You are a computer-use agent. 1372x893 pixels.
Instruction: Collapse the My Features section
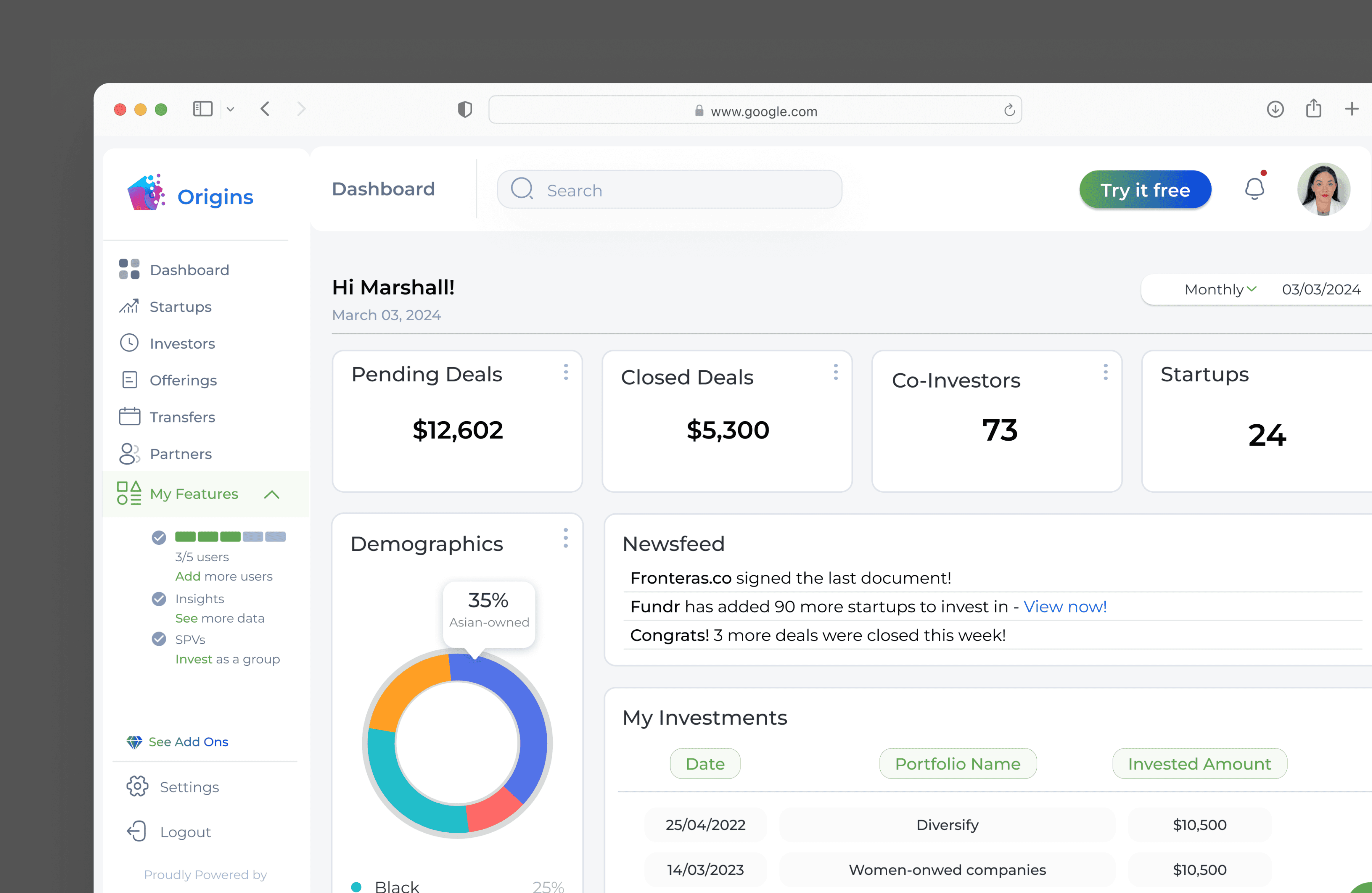pos(271,494)
